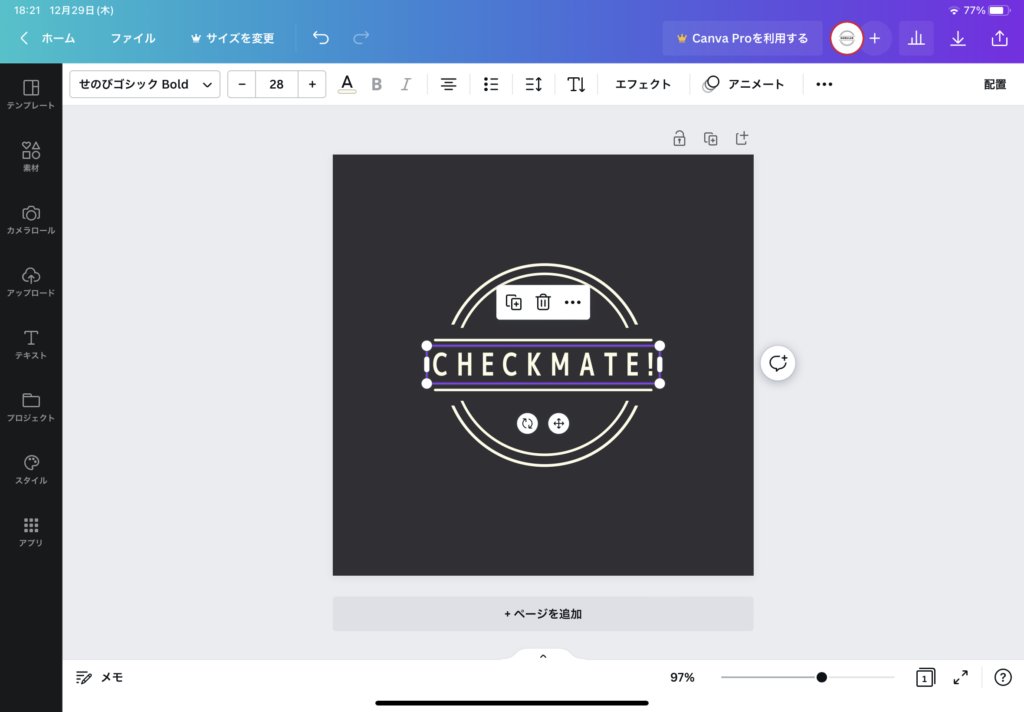Click the download arrow icon in the top bar

tap(957, 38)
